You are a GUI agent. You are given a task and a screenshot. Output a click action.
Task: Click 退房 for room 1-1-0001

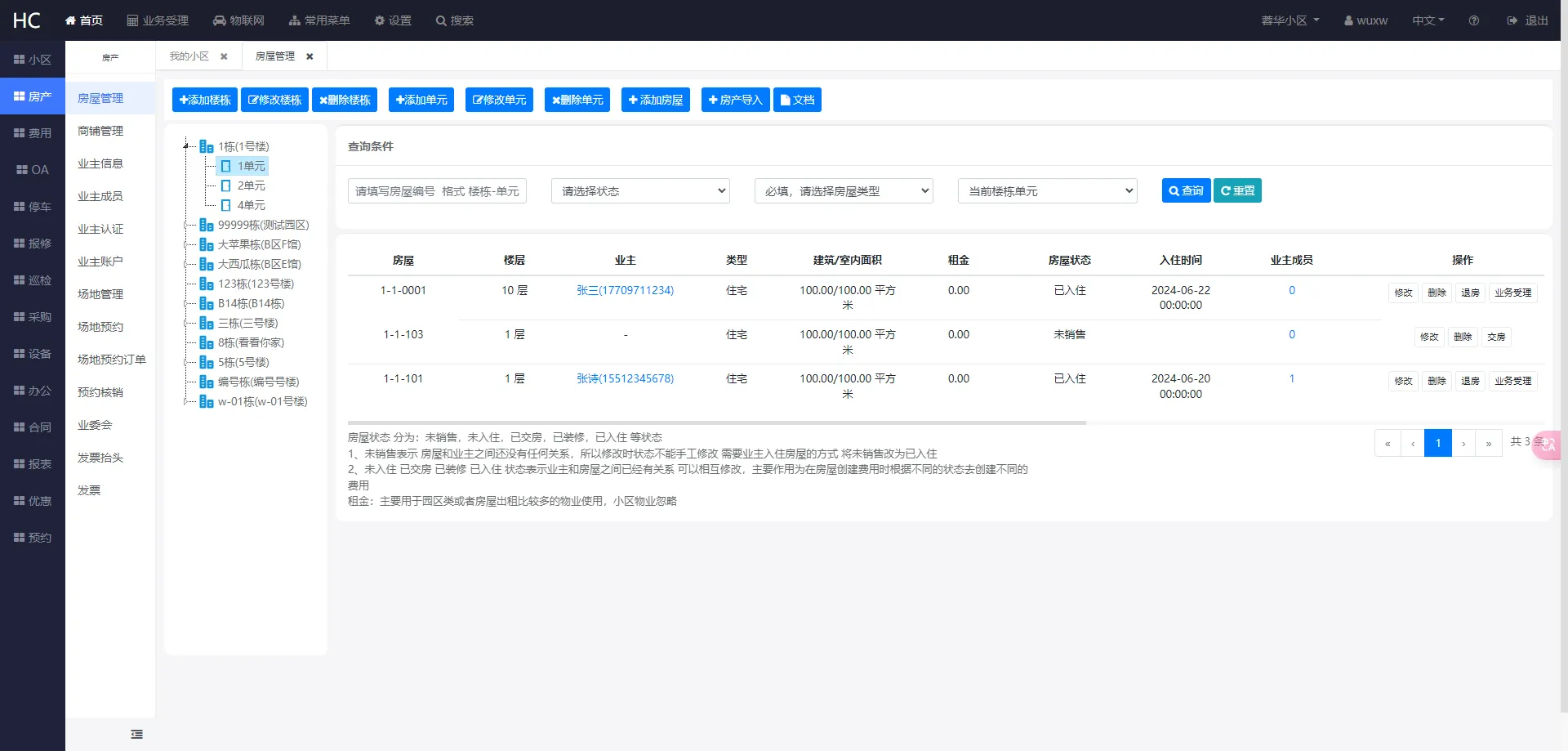pyautogui.click(x=1470, y=293)
